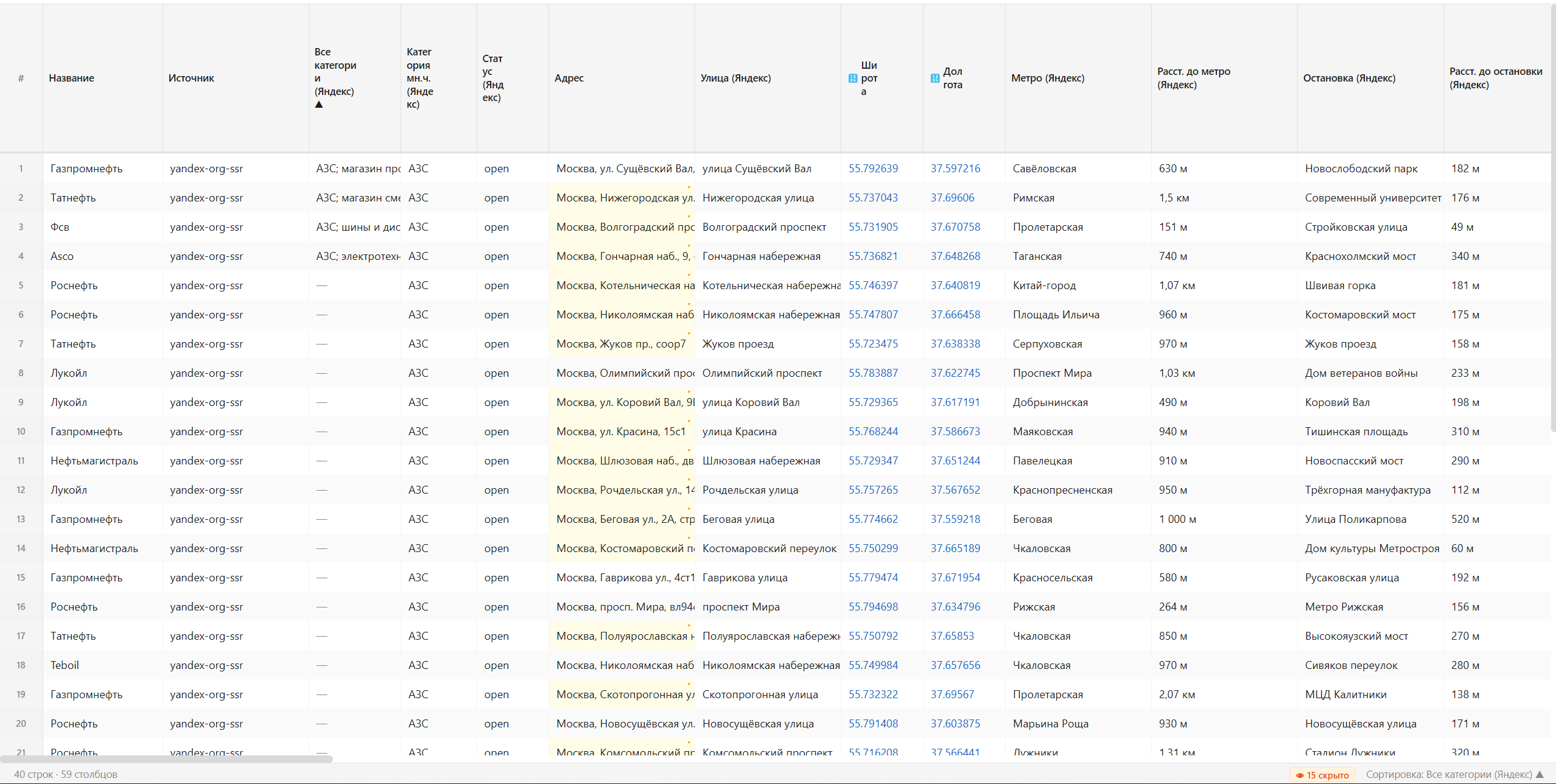Select distance cell '1,5 км'
The height and width of the screenshot is (784, 1556).
click(x=1224, y=198)
